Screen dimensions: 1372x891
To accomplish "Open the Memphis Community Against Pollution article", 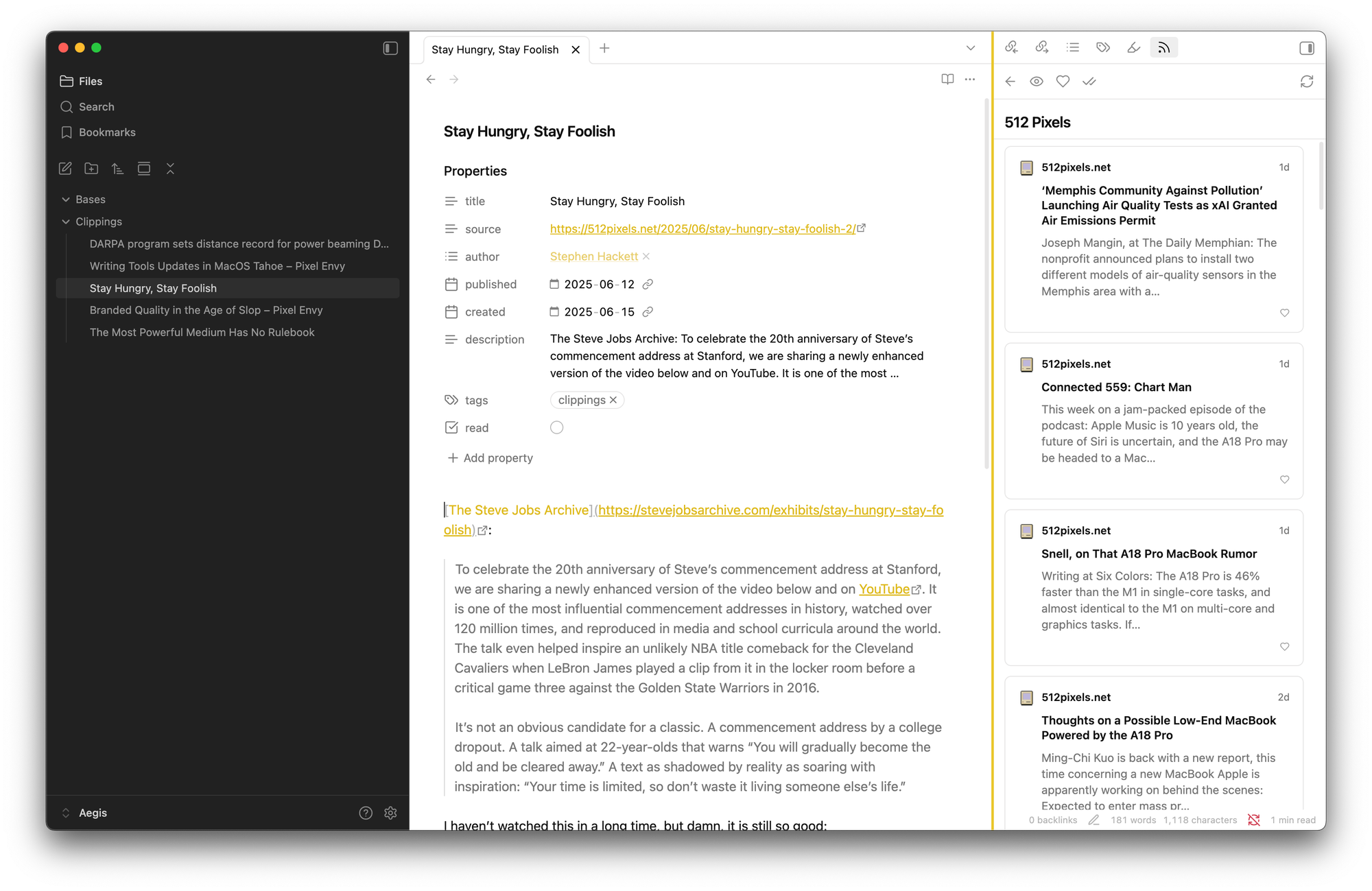I will [x=1159, y=205].
